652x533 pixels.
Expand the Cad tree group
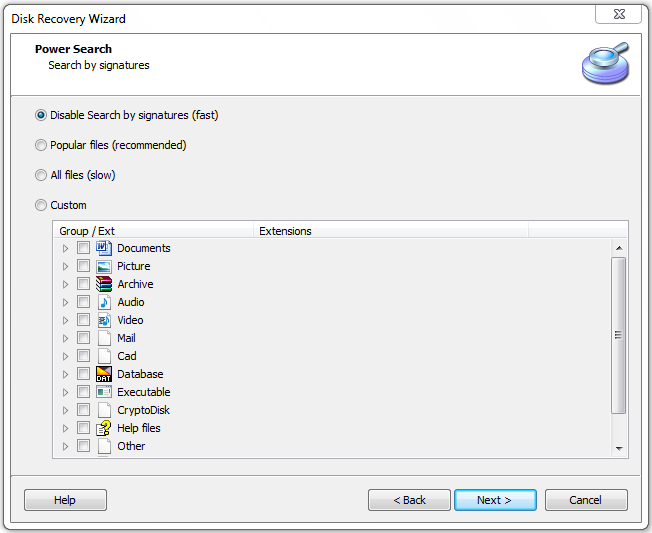click(66, 356)
